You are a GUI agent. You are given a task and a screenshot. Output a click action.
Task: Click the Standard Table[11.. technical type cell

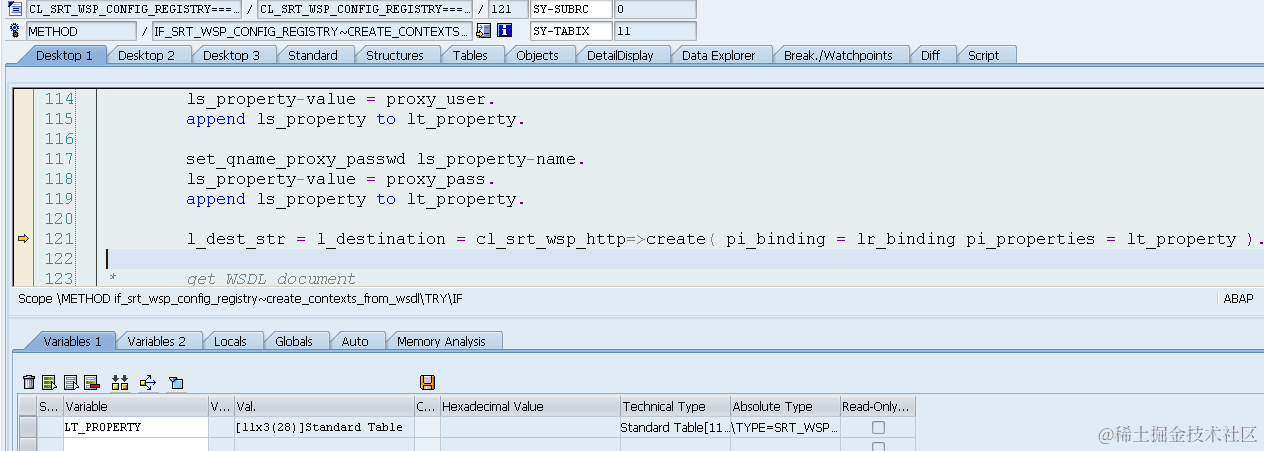pos(675,427)
